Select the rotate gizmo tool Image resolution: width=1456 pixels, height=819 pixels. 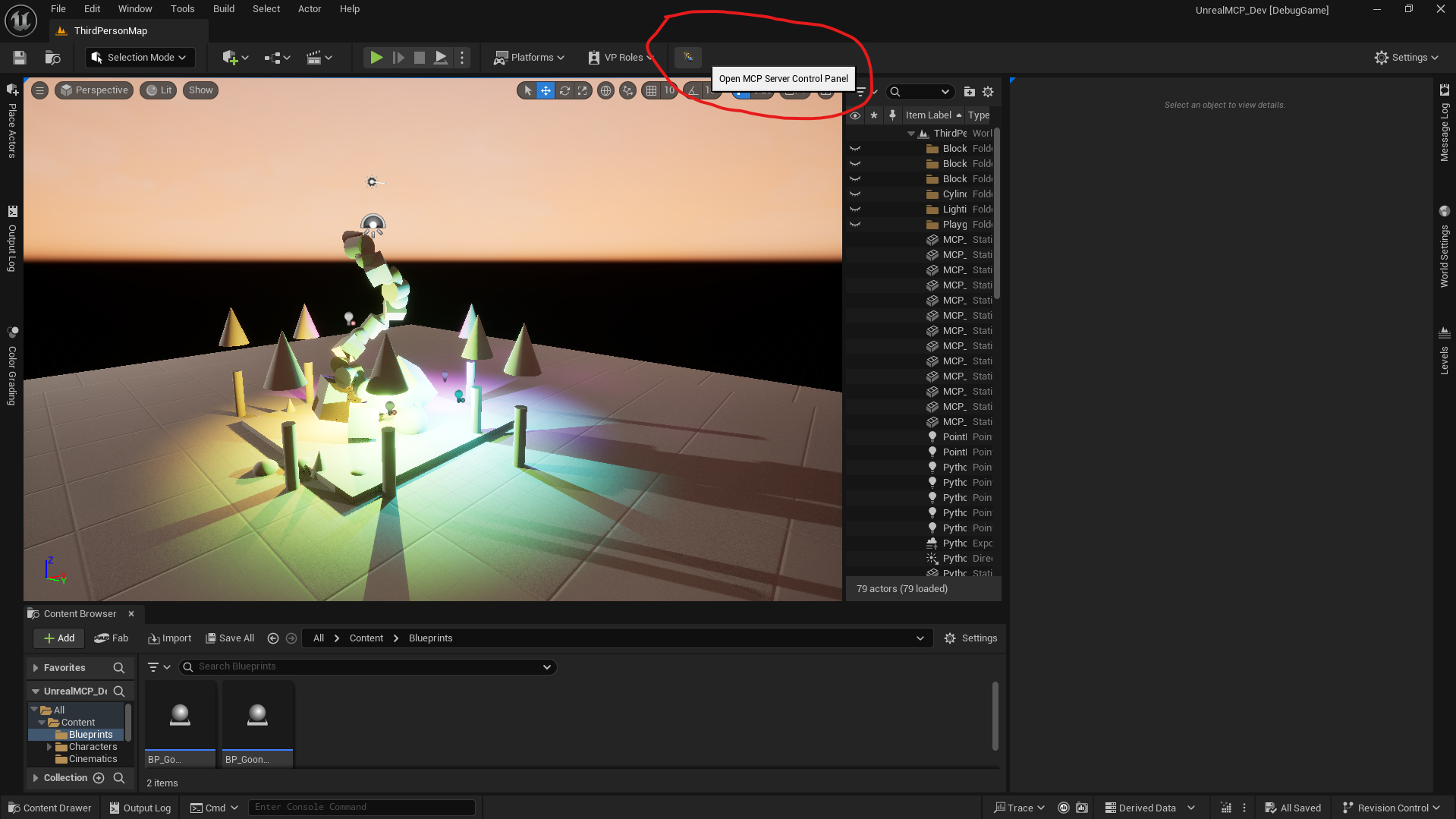click(564, 90)
